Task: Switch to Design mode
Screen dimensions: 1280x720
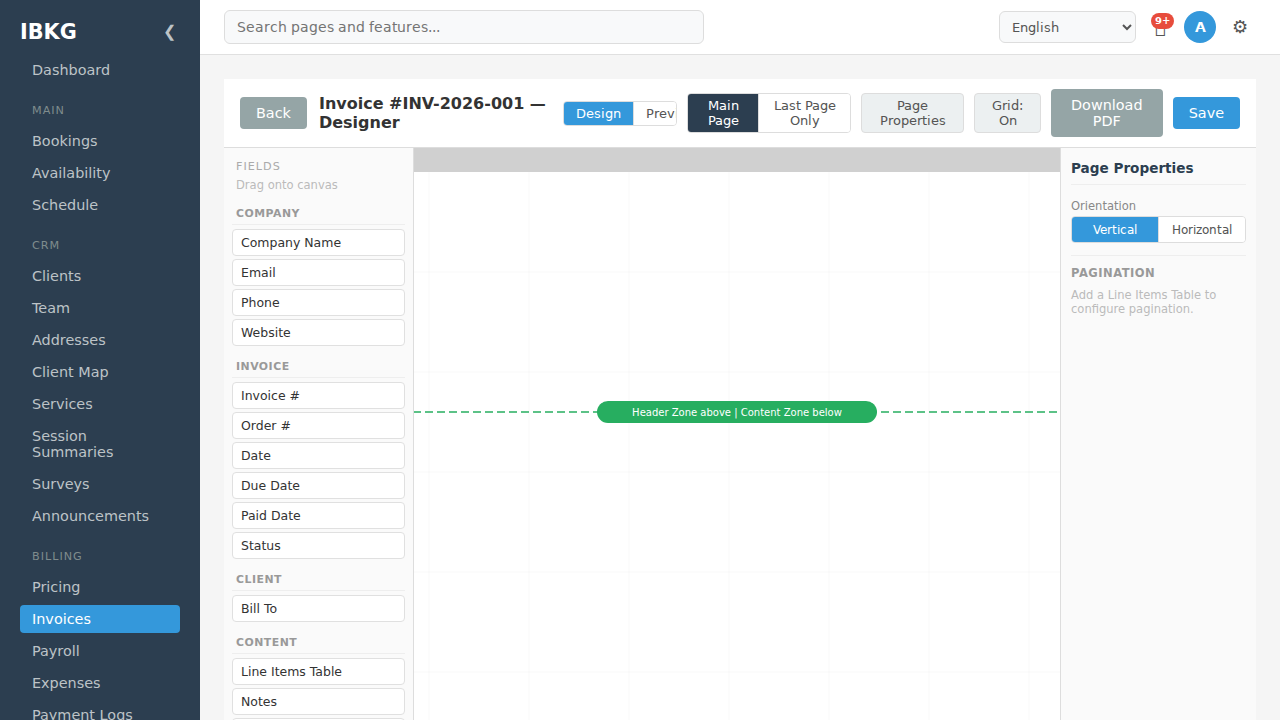Action: coord(598,113)
